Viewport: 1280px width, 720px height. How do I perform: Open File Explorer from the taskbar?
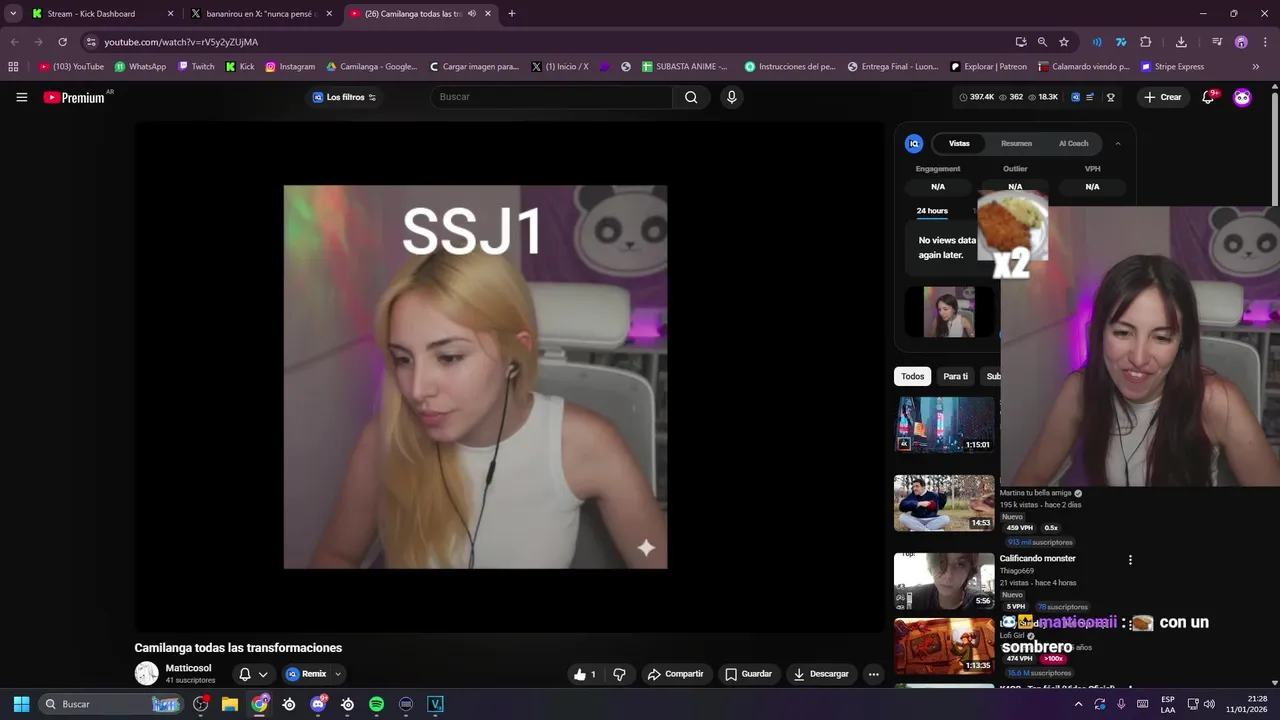230,704
